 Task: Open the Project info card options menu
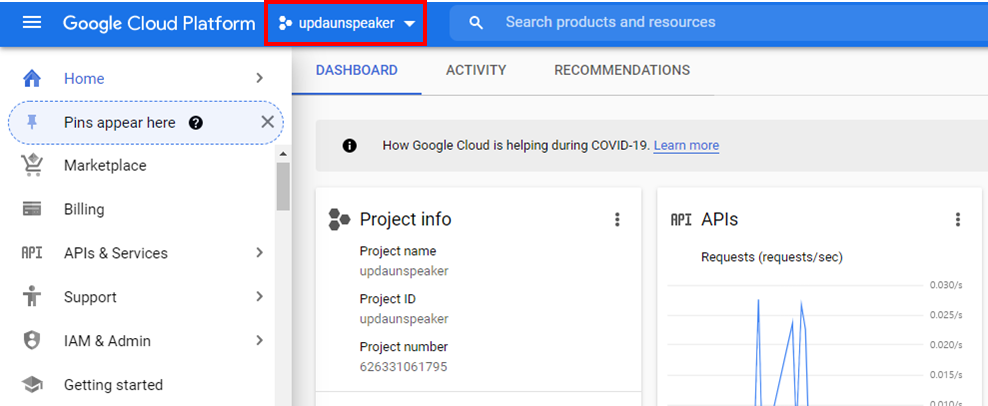[x=617, y=219]
